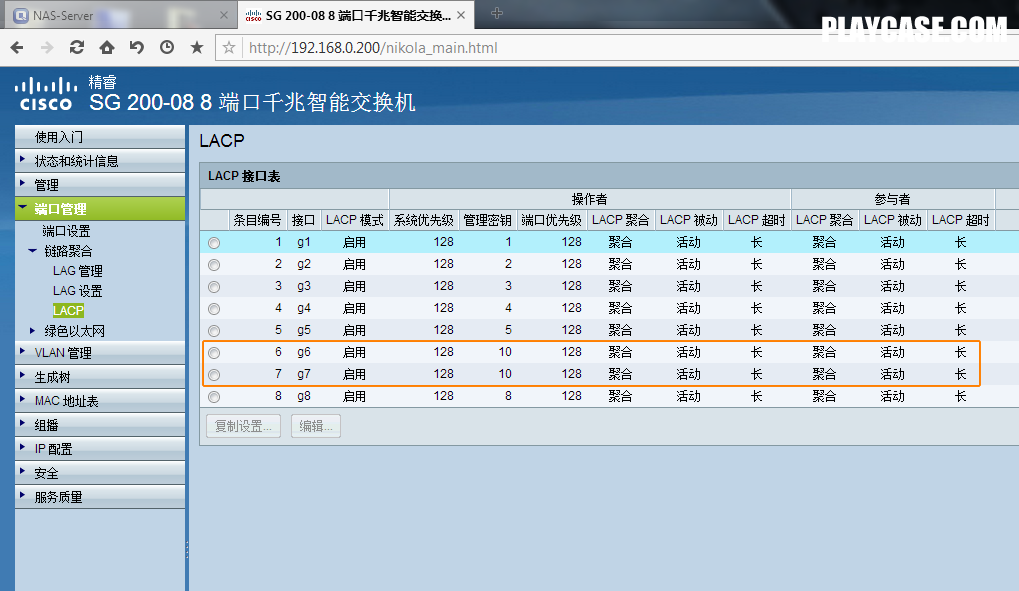Click the 管理密钥 value 8 in row g8

click(508, 396)
